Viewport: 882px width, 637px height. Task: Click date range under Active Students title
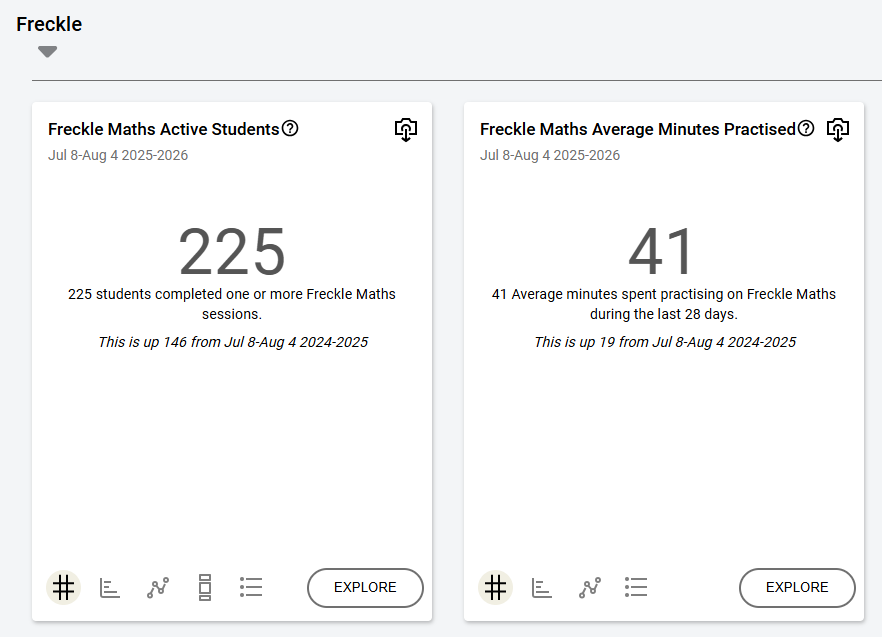[118, 155]
